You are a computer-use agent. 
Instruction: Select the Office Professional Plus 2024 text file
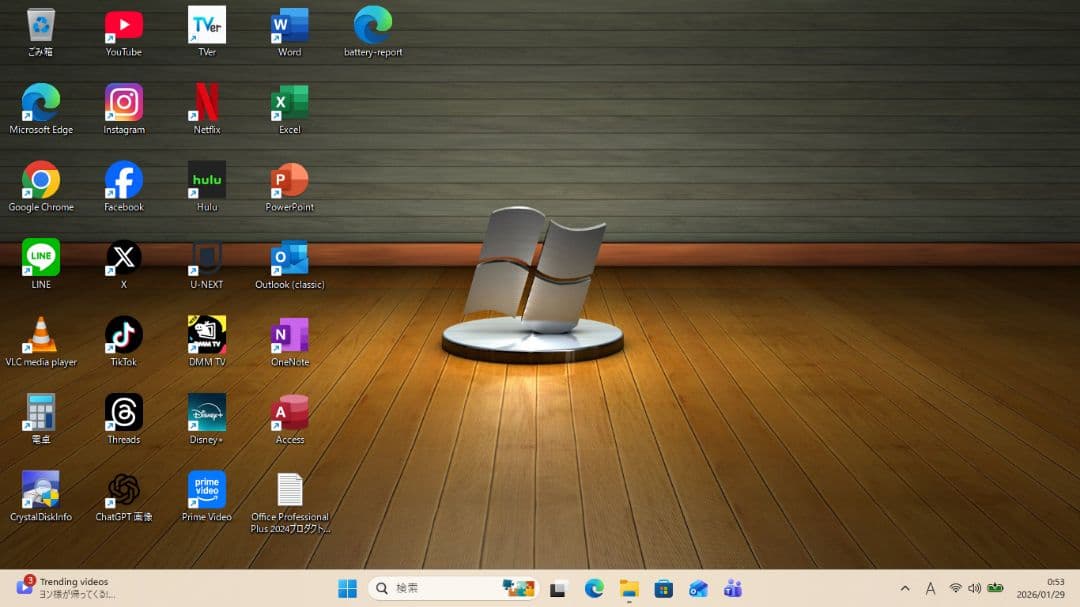point(290,491)
